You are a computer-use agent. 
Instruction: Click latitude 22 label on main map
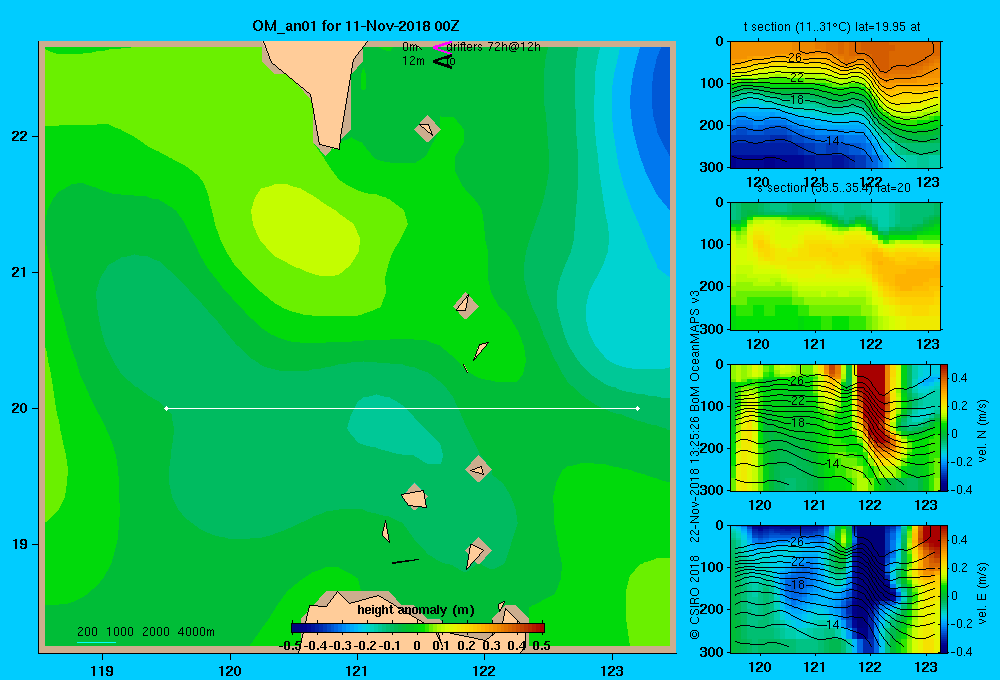[20, 136]
